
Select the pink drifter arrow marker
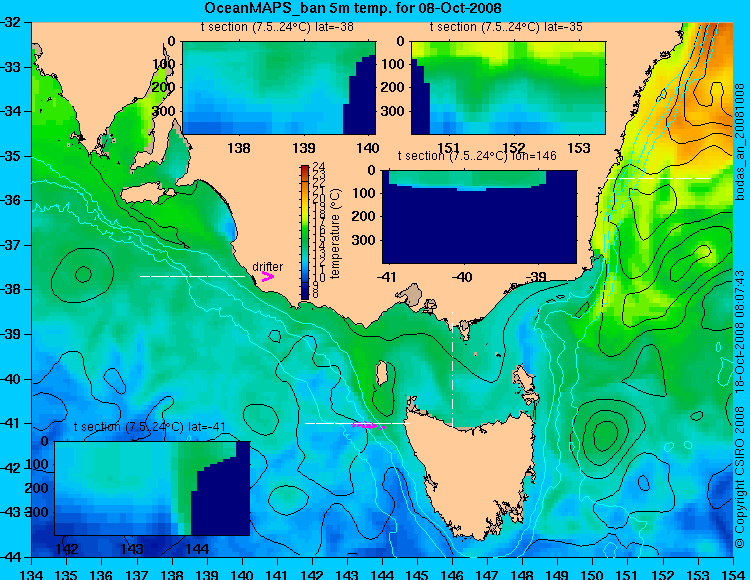(267, 276)
